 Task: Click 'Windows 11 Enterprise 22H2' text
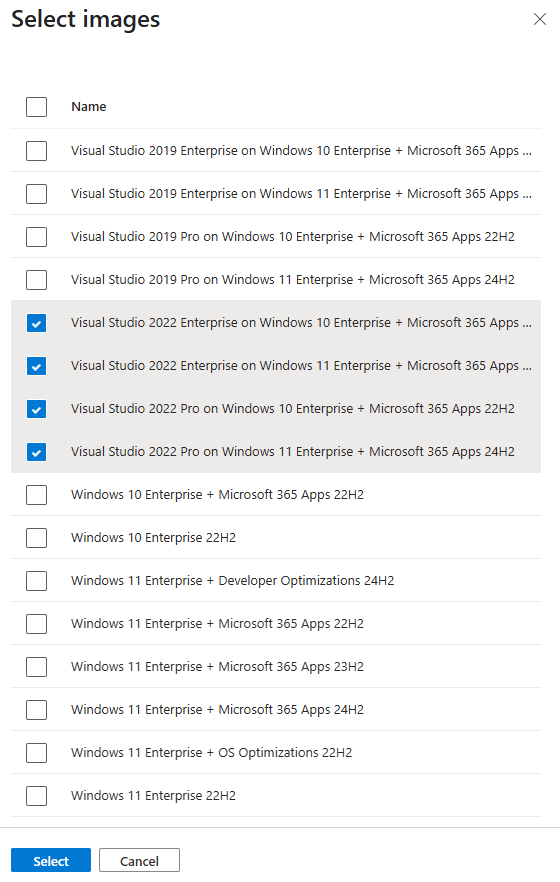(x=153, y=796)
